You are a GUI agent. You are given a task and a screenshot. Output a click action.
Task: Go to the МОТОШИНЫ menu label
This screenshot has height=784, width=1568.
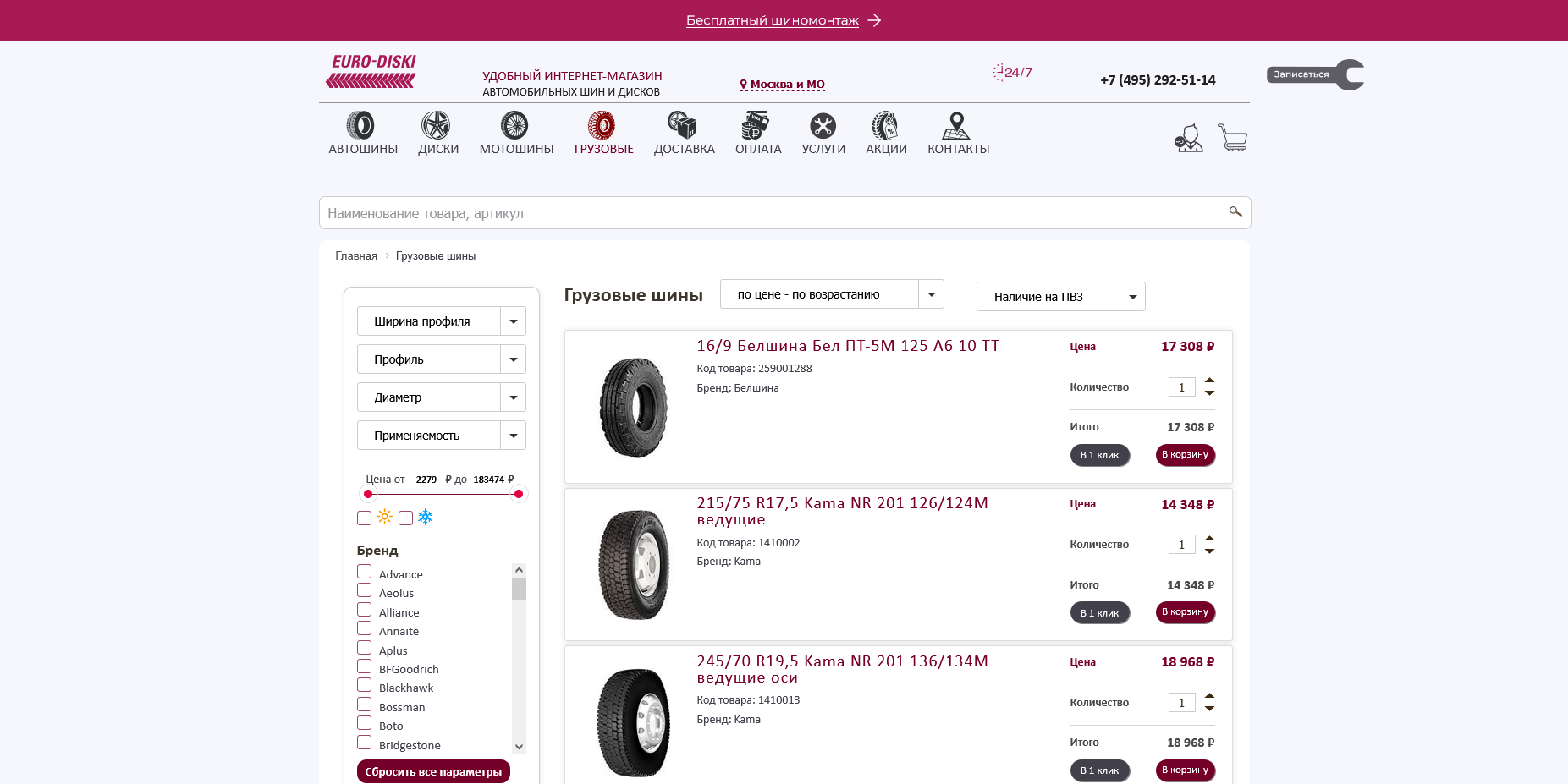coord(517,149)
